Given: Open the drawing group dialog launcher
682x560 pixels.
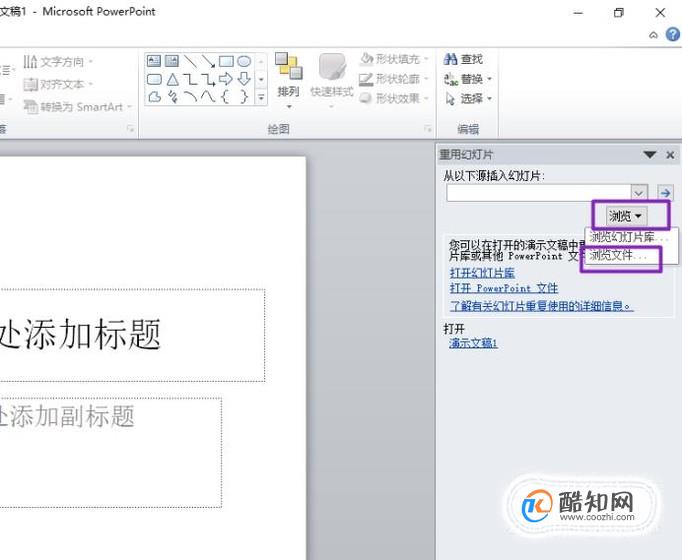Looking at the screenshot, I should (428, 129).
